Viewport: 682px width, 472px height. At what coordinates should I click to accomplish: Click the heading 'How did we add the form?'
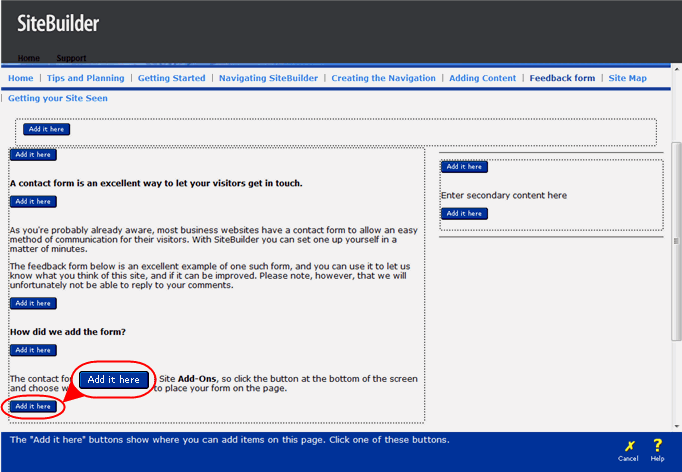point(68,332)
